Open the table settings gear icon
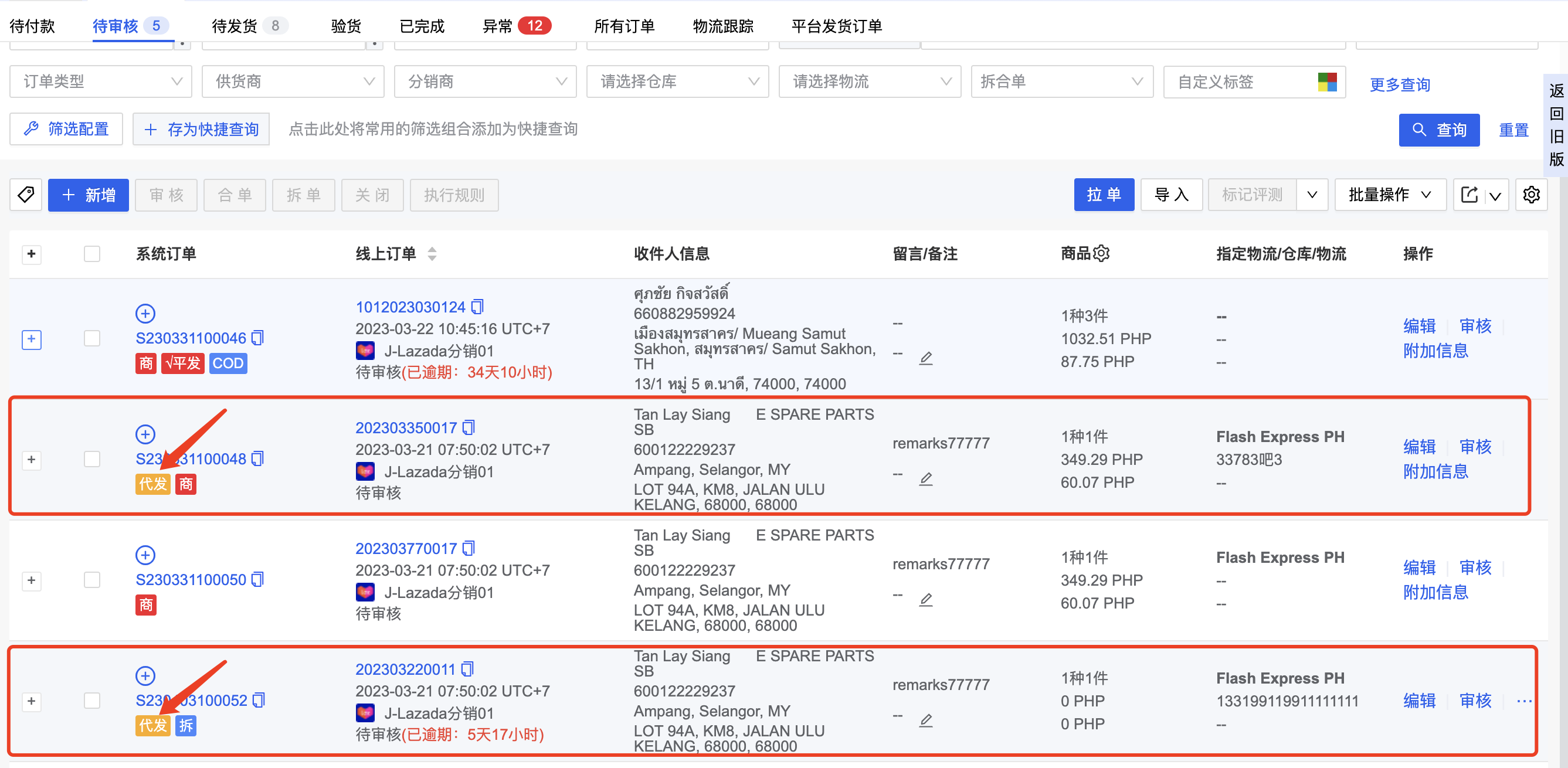1568x768 pixels. point(1532,195)
